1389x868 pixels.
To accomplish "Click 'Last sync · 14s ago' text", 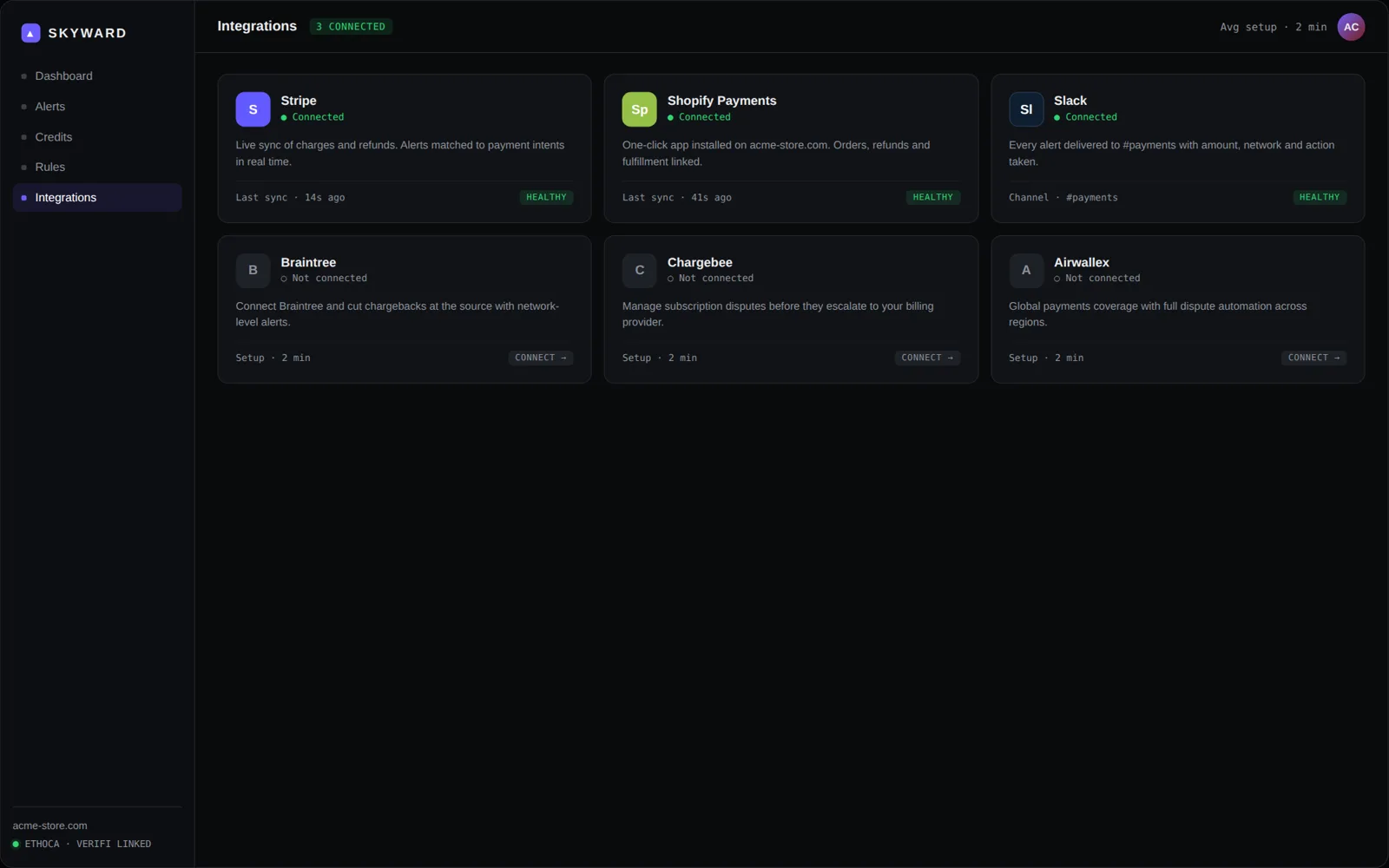I will pyautogui.click(x=290, y=198).
